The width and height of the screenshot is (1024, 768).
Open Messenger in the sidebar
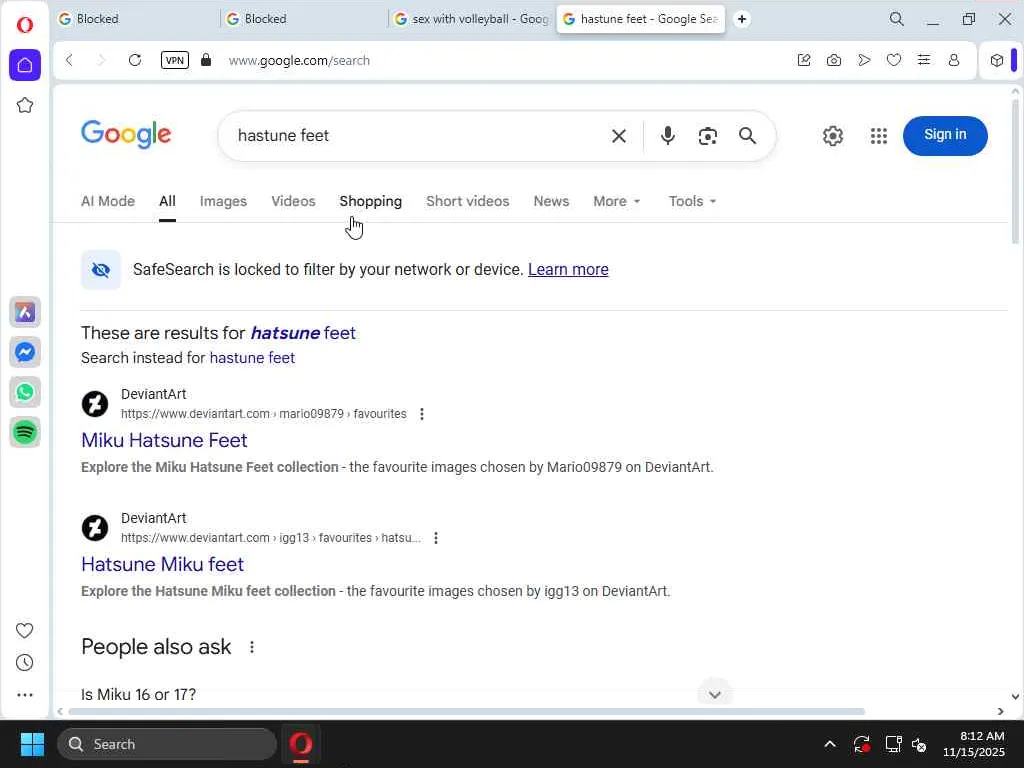tap(25, 352)
